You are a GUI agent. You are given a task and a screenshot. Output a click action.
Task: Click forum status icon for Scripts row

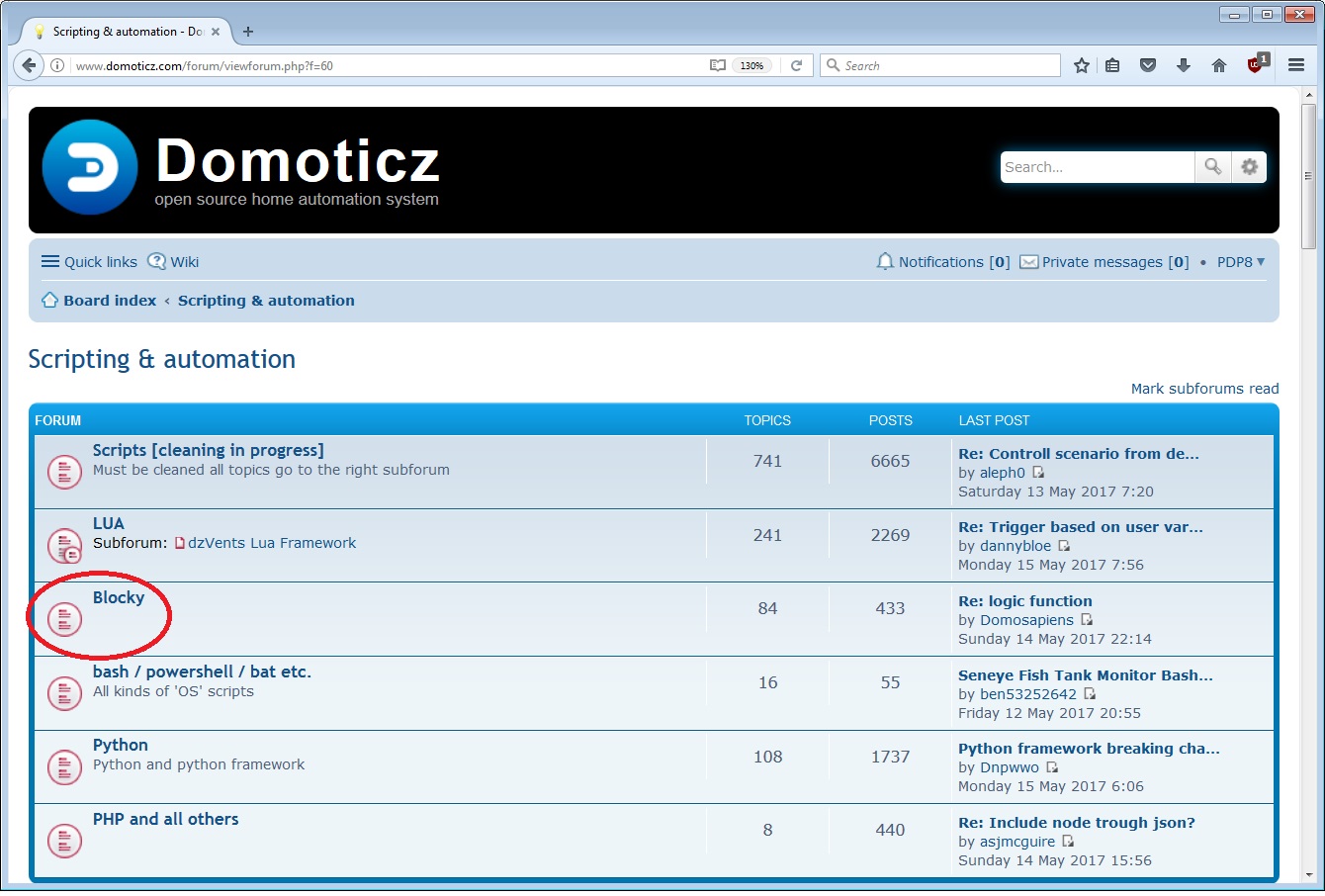(x=64, y=472)
